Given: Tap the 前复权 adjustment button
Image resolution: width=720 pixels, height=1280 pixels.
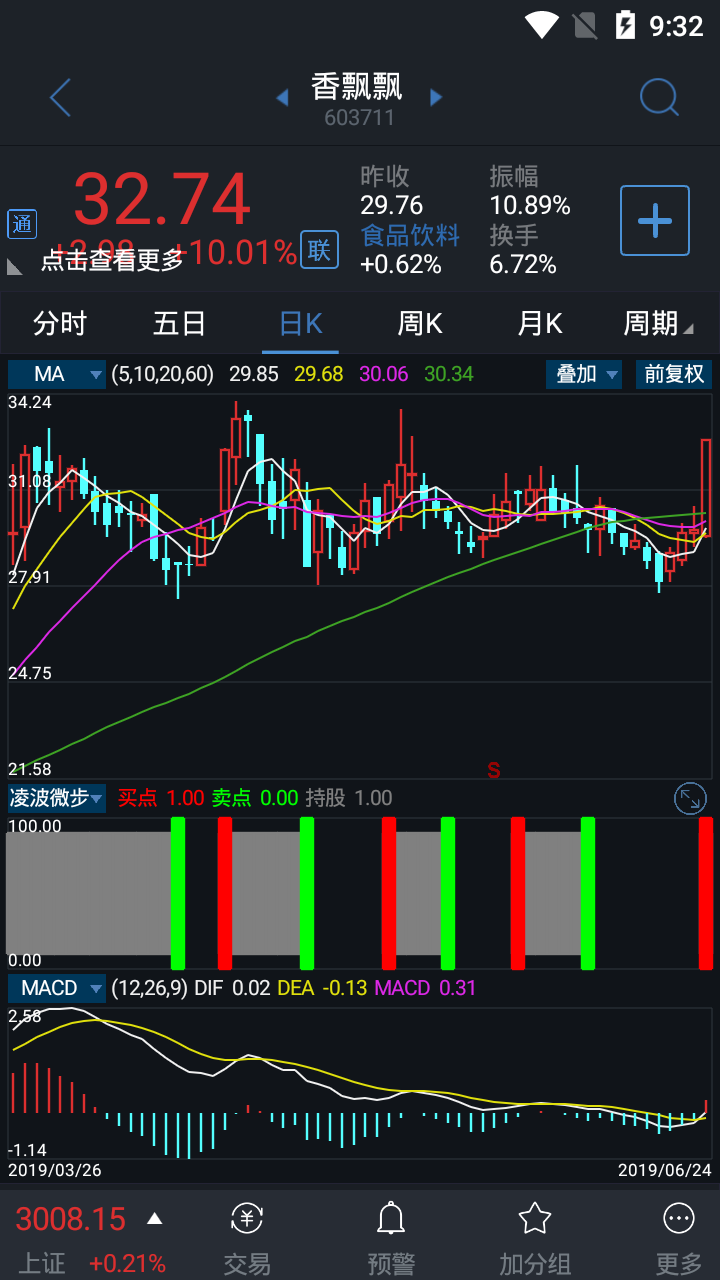Looking at the screenshot, I should pyautogui.click(x=674, y=374).
